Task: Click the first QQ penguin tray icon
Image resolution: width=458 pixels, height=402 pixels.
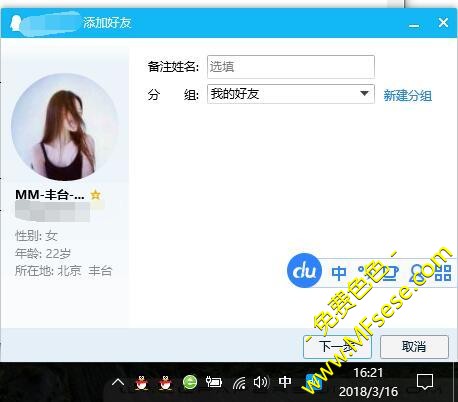Action: click(142, 382)
